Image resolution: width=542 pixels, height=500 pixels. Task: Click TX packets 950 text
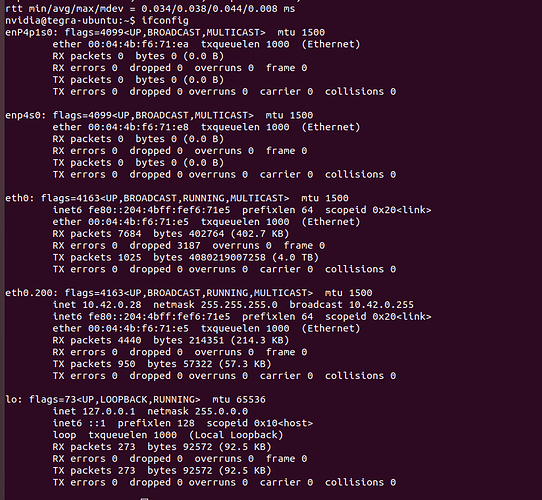coord(94,364)
